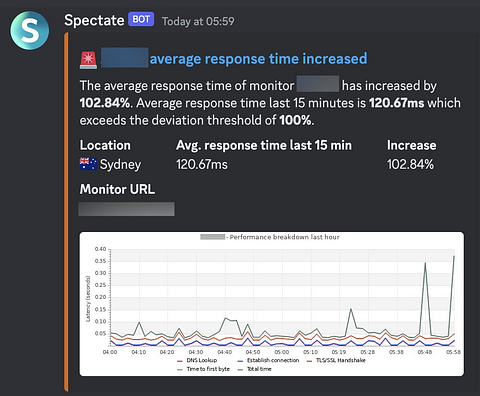The image size is (480, 396).
Task: Click the Australian flag next to Sydney
Action: point(88,164)
